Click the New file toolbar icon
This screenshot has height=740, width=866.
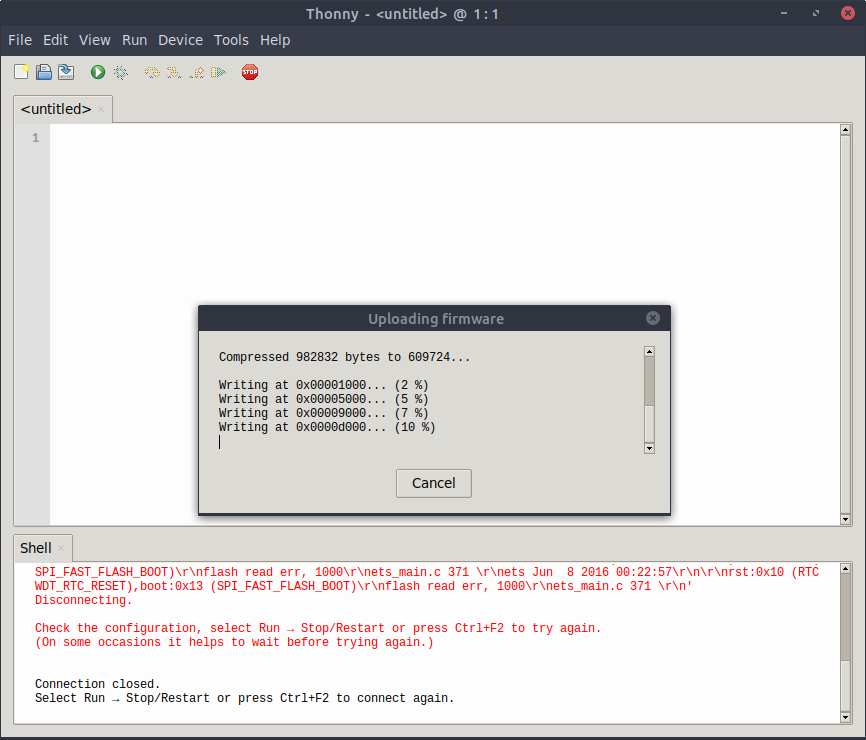click(x=22, y=72)
